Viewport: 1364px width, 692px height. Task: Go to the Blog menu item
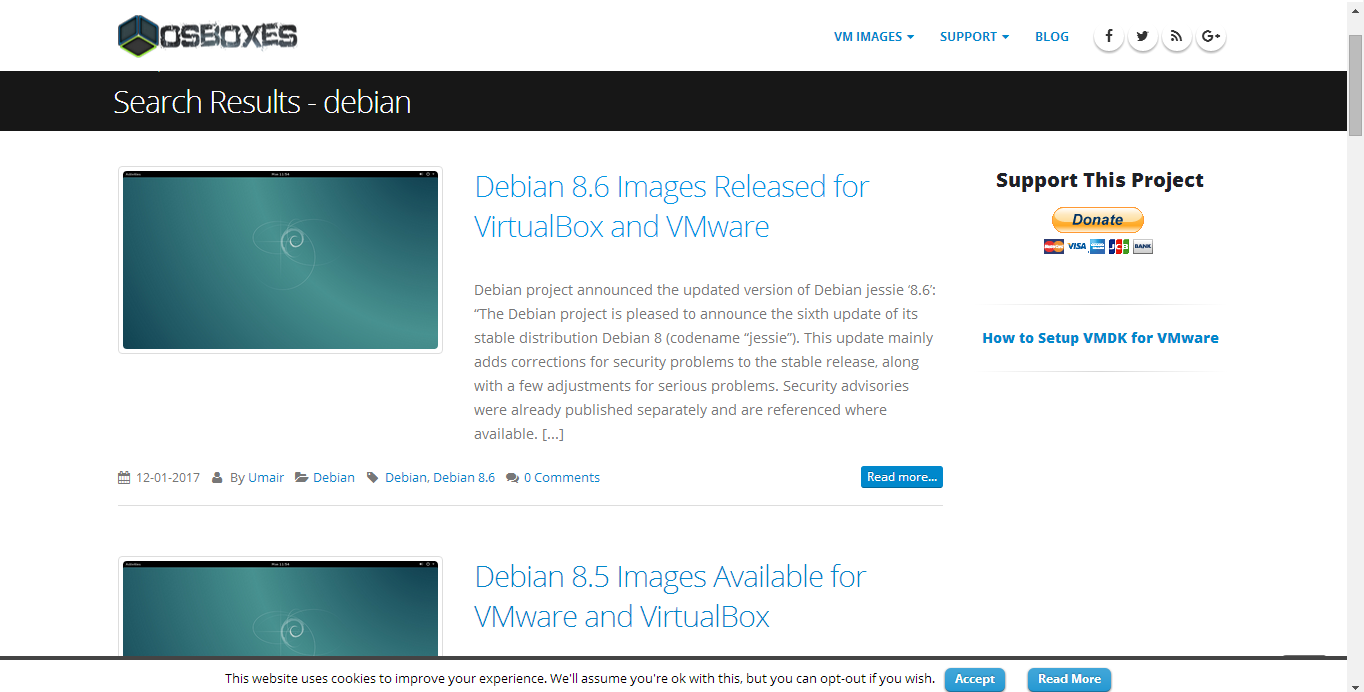[1052, 37]
